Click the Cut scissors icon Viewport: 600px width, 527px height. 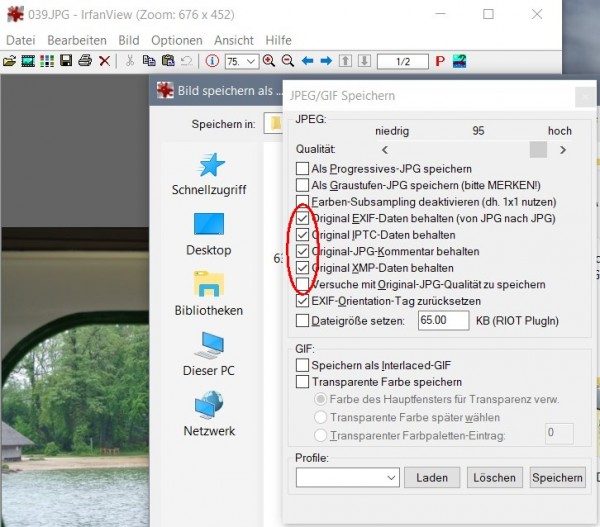(x=130, y=61)
